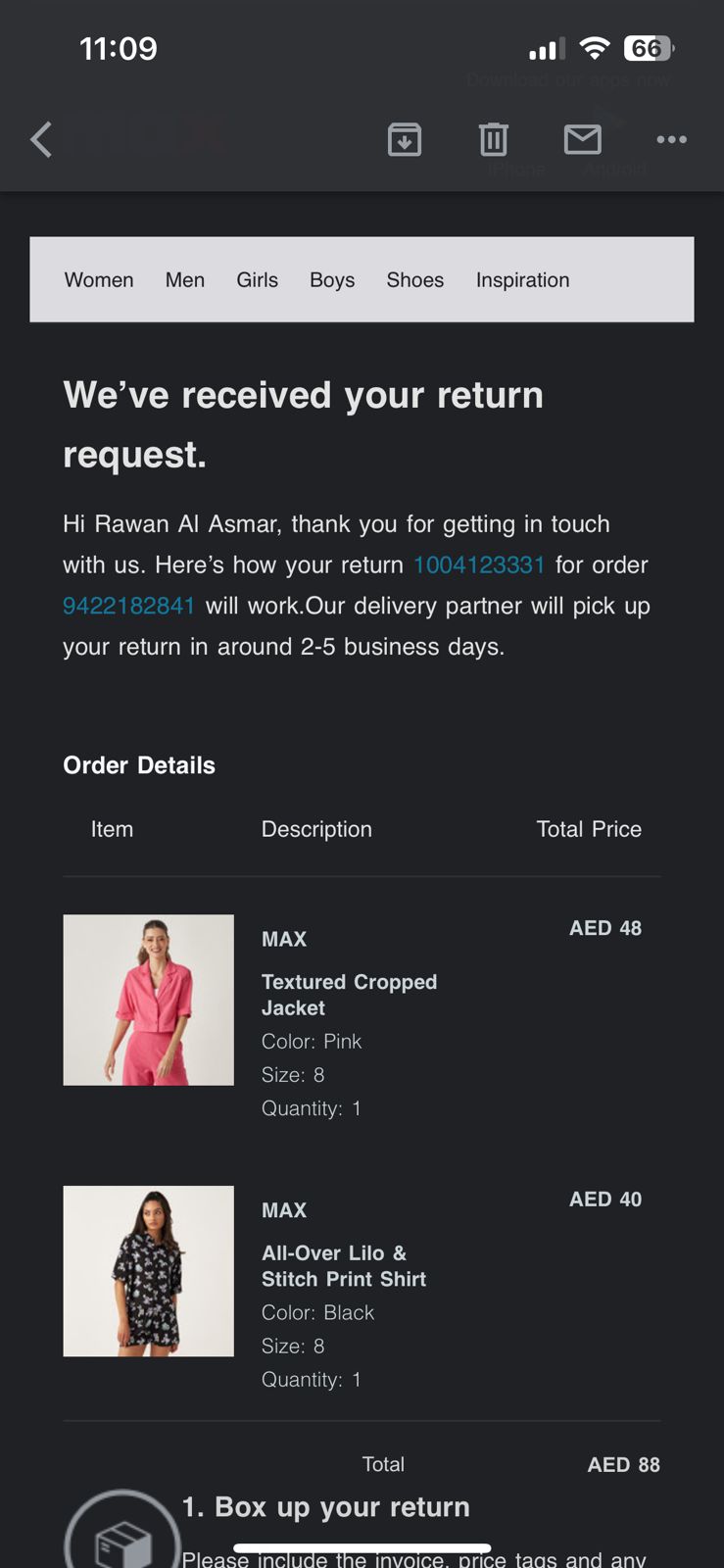Delete the email using the trash icon
The height and width of the screenshot is (1568, 724).
click(x=494, y=140)
